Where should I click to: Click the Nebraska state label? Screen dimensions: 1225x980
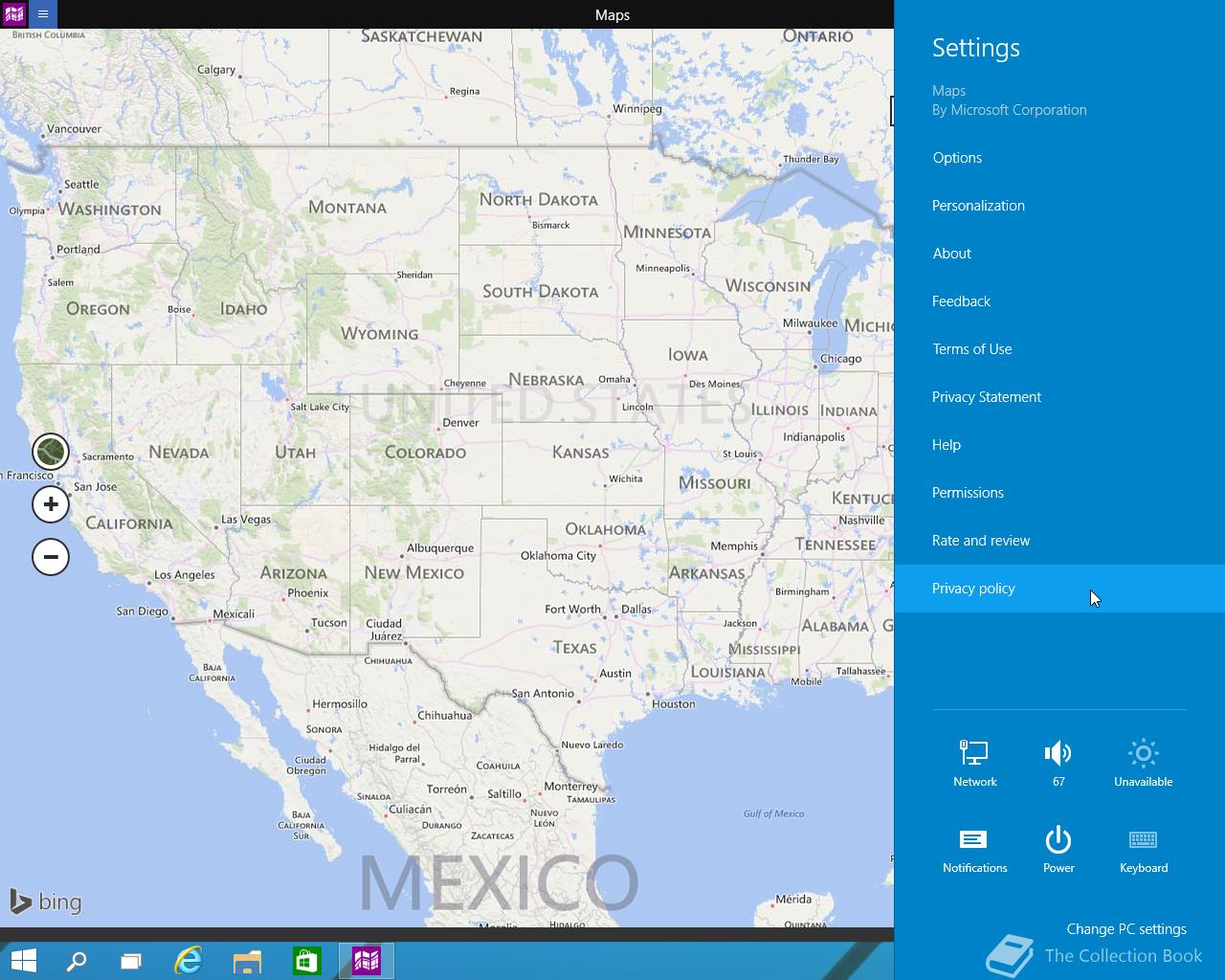(x=546, y=380)
